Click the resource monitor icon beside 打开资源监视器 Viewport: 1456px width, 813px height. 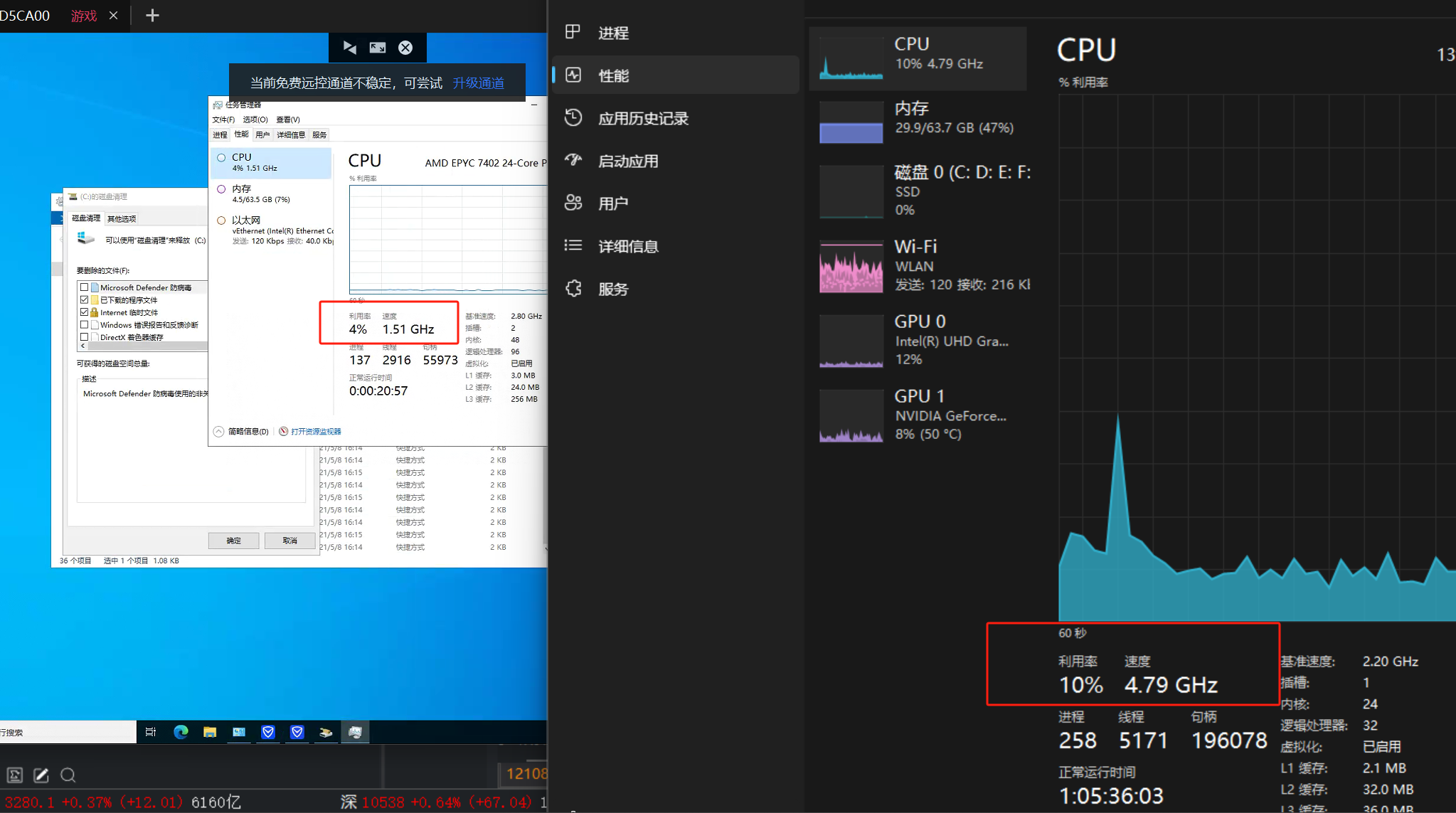(x=284, y=432)
